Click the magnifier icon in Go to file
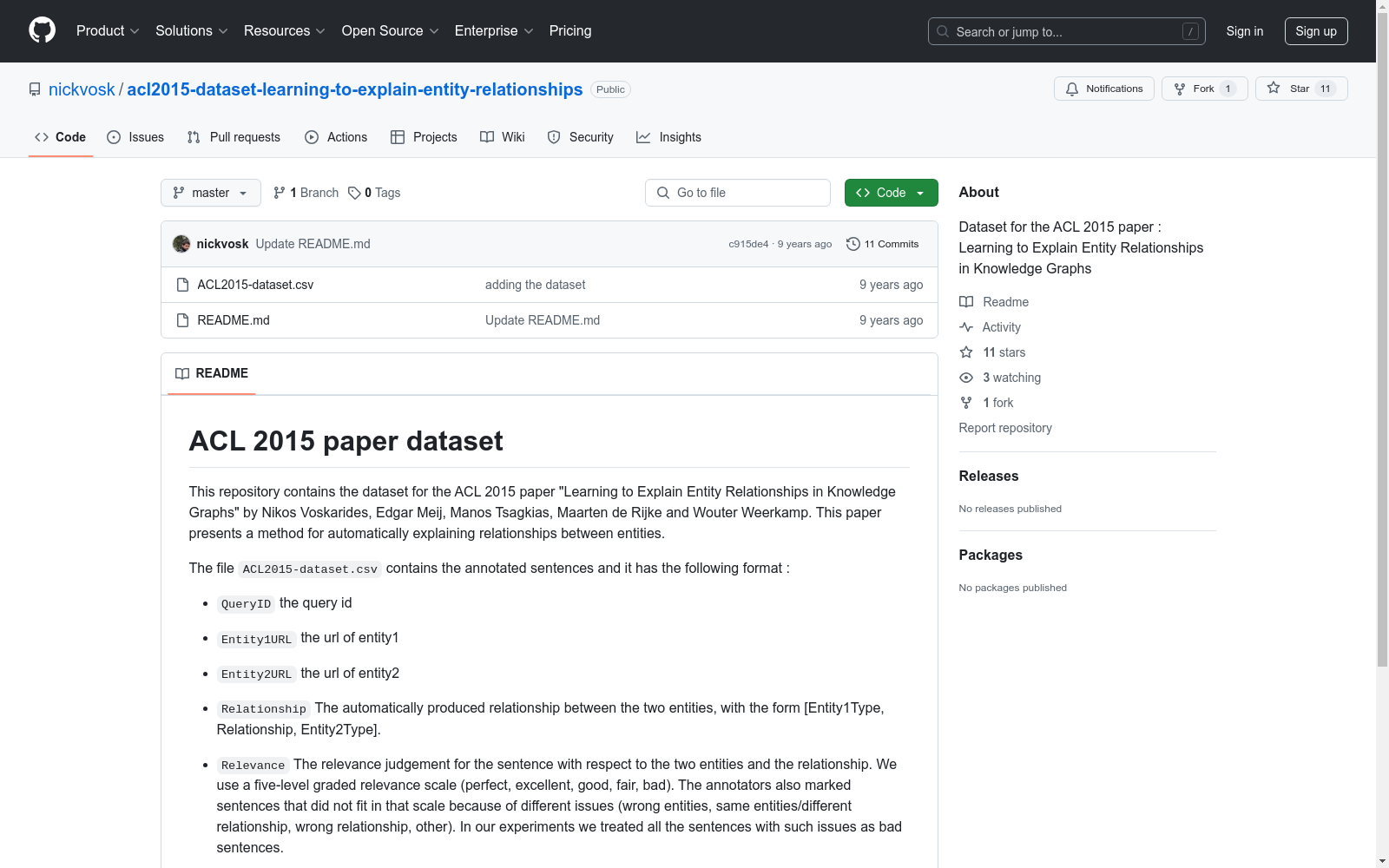This screenshot has width=1389, height=868. [x=663, y=193]
